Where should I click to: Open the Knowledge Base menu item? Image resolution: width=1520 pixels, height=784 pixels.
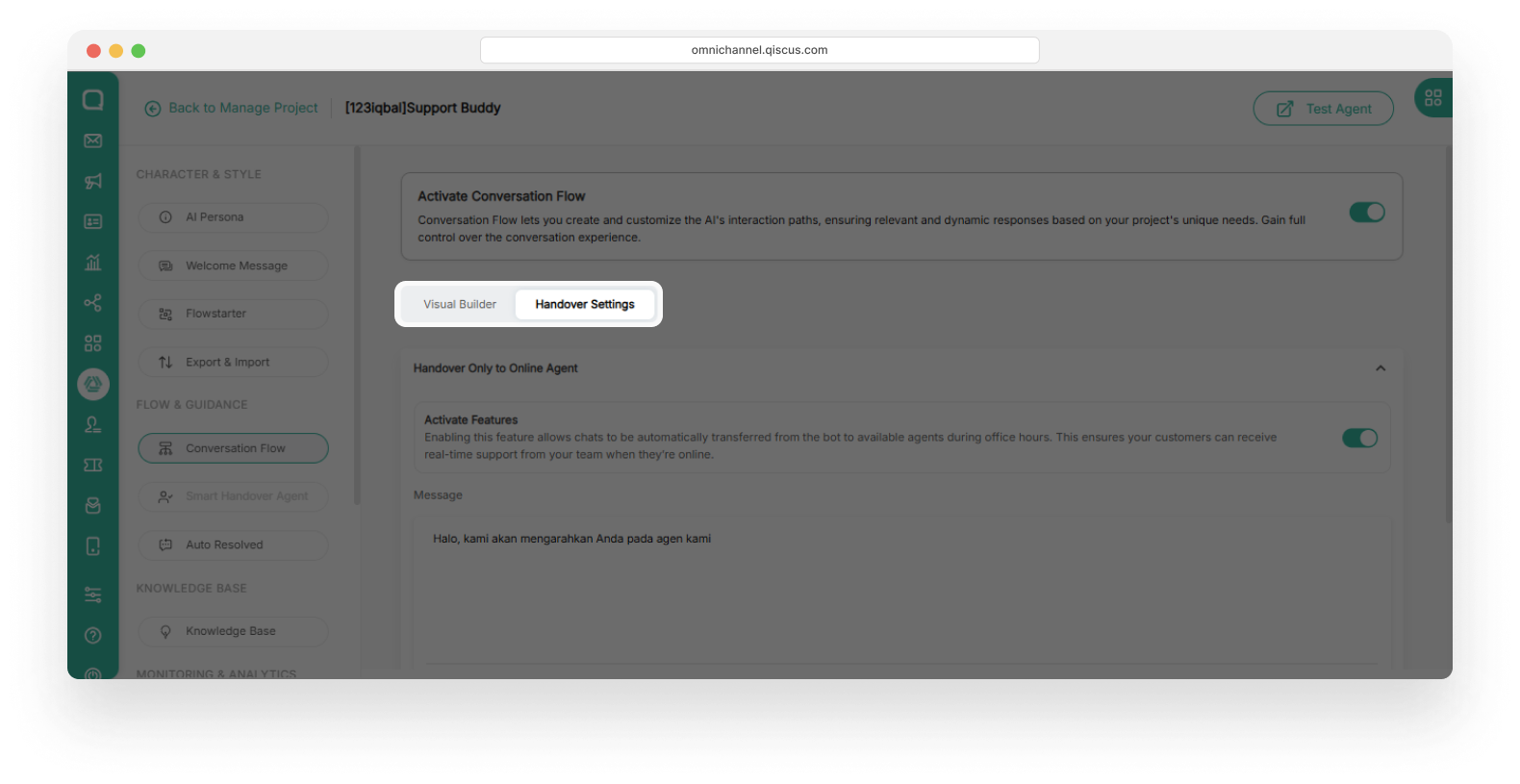click(x=234, y=631)
